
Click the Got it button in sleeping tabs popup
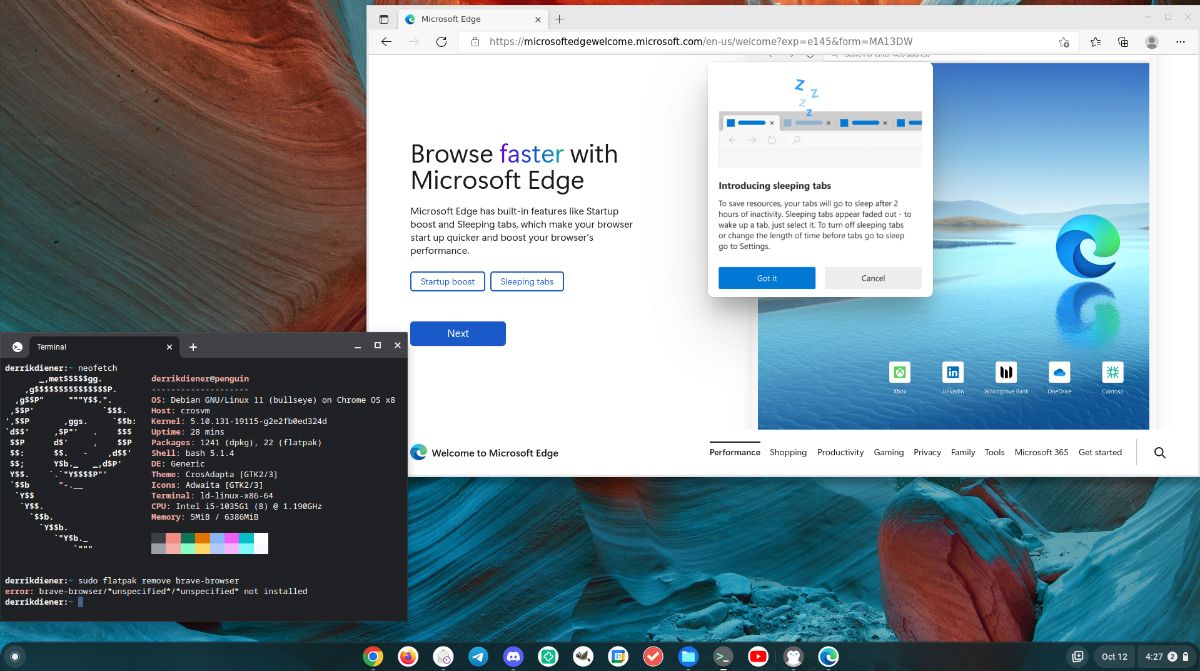coord(767,277)
